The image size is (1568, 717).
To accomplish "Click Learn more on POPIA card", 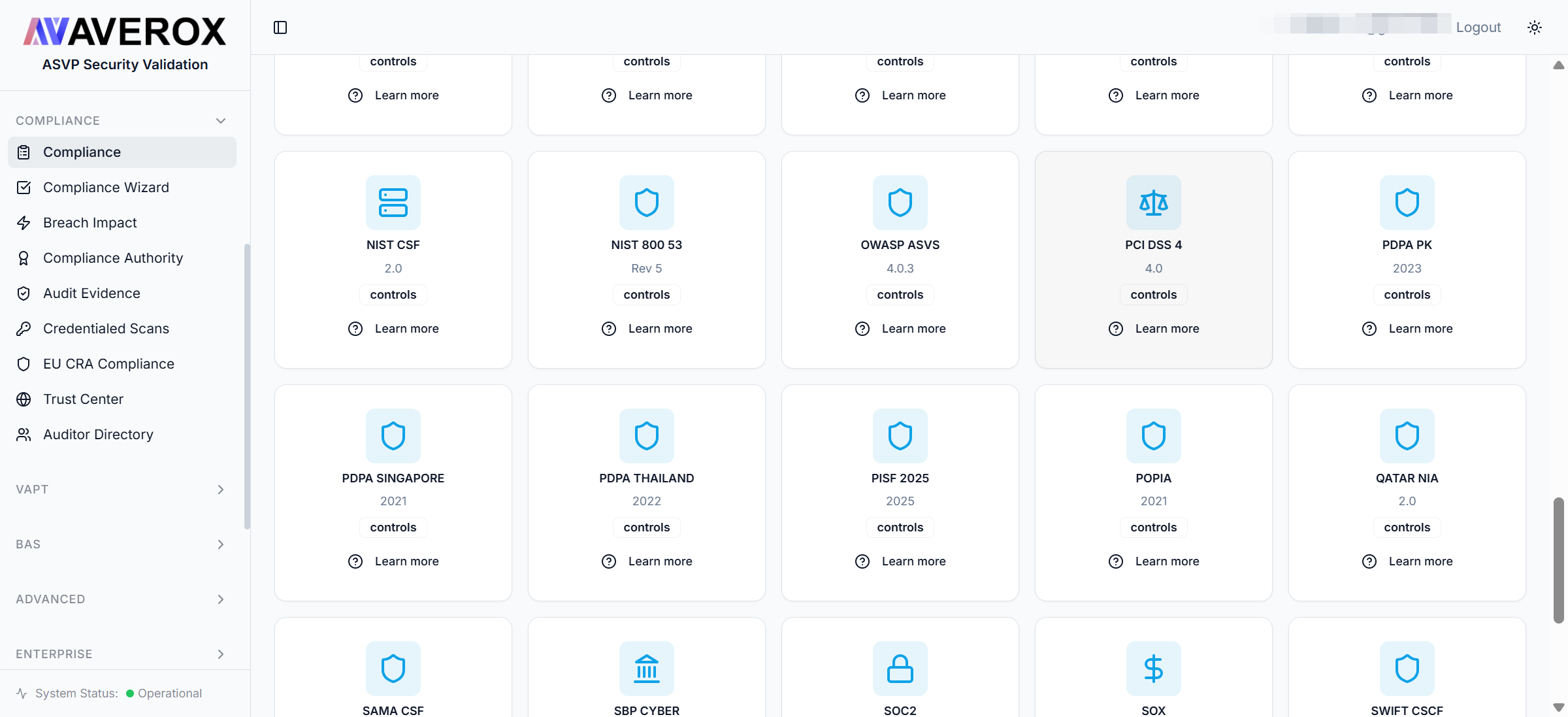I will pyautogui.click(x=1154, y=561).
